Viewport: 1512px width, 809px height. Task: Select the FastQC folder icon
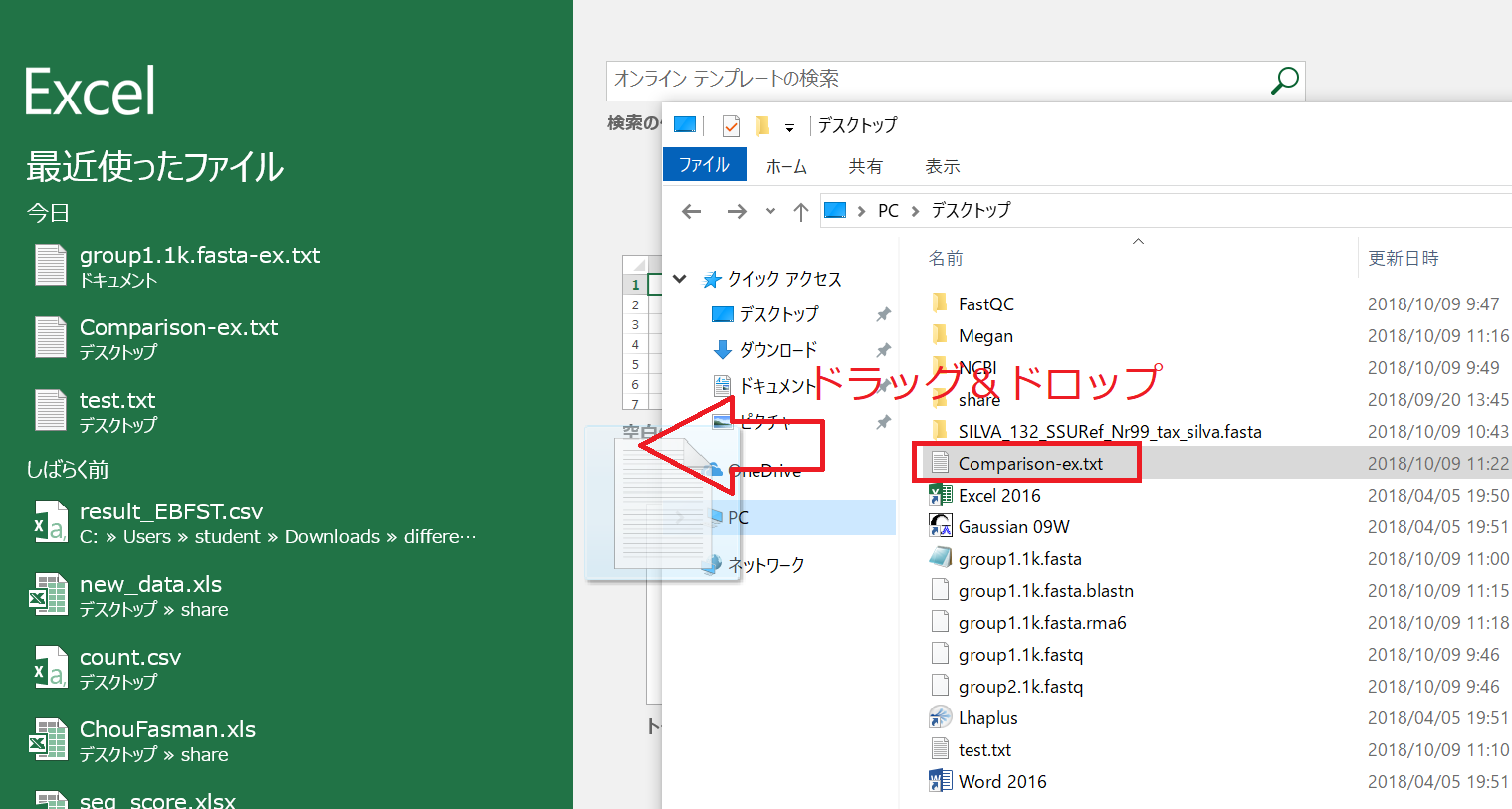pos(939,303)
